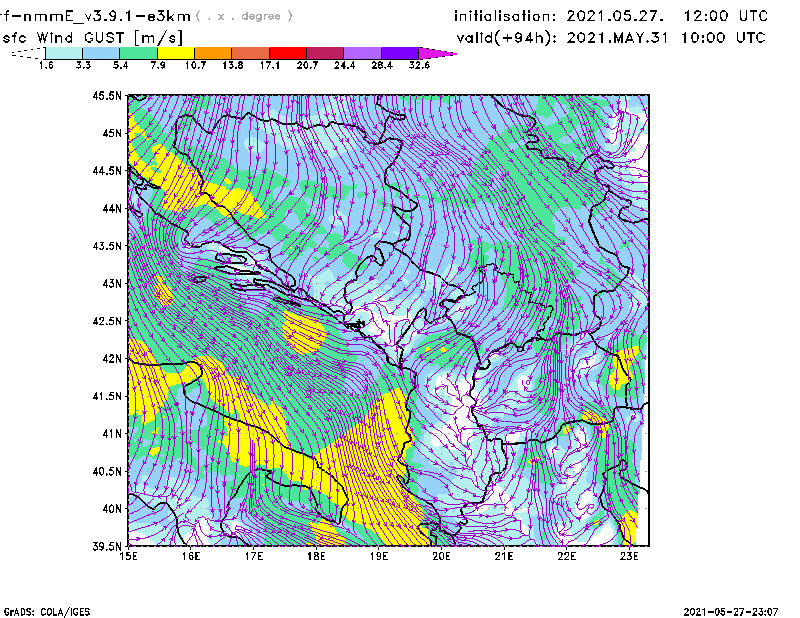
Task: Click the legend value 5.4
Action: [120, 65]
